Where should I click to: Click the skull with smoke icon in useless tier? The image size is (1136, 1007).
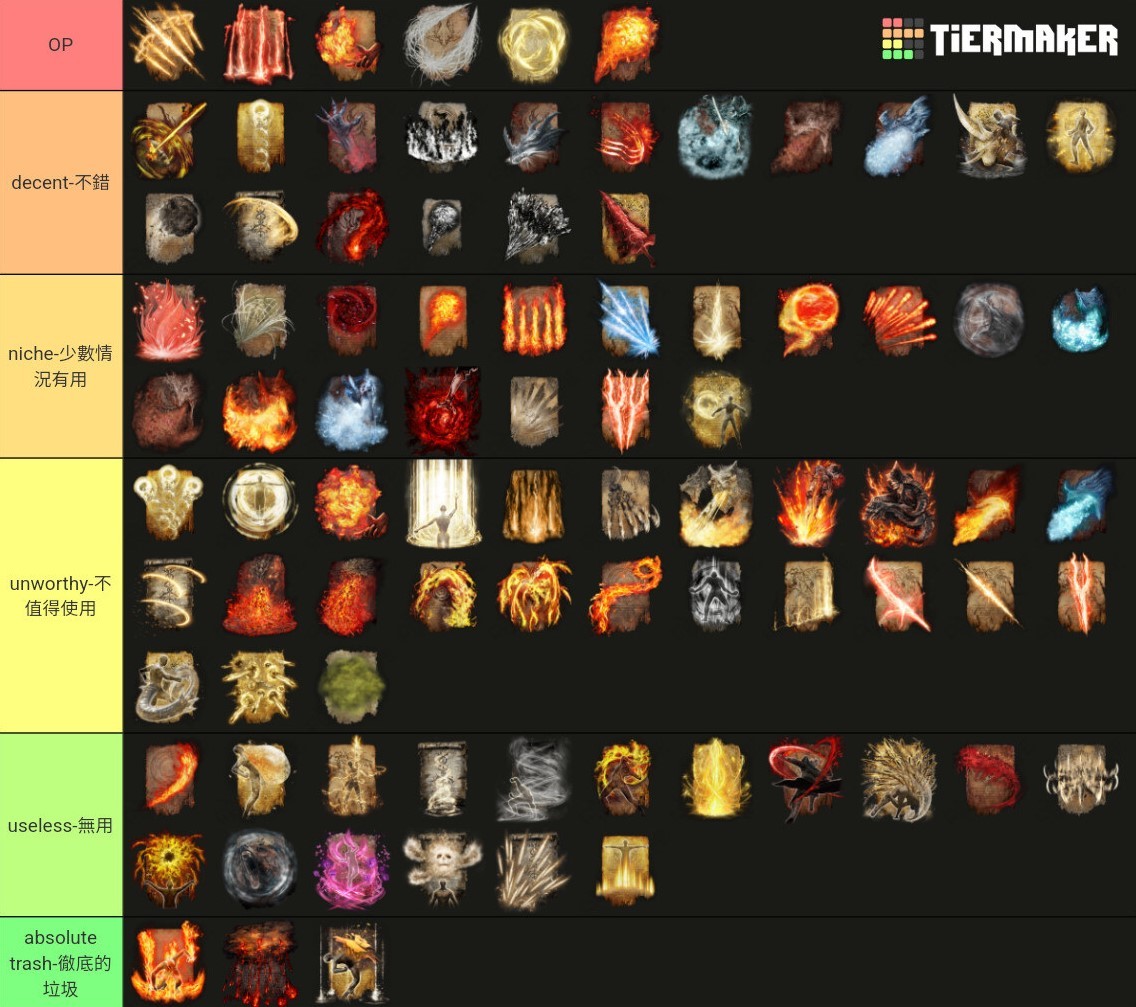tap(443, 868)
